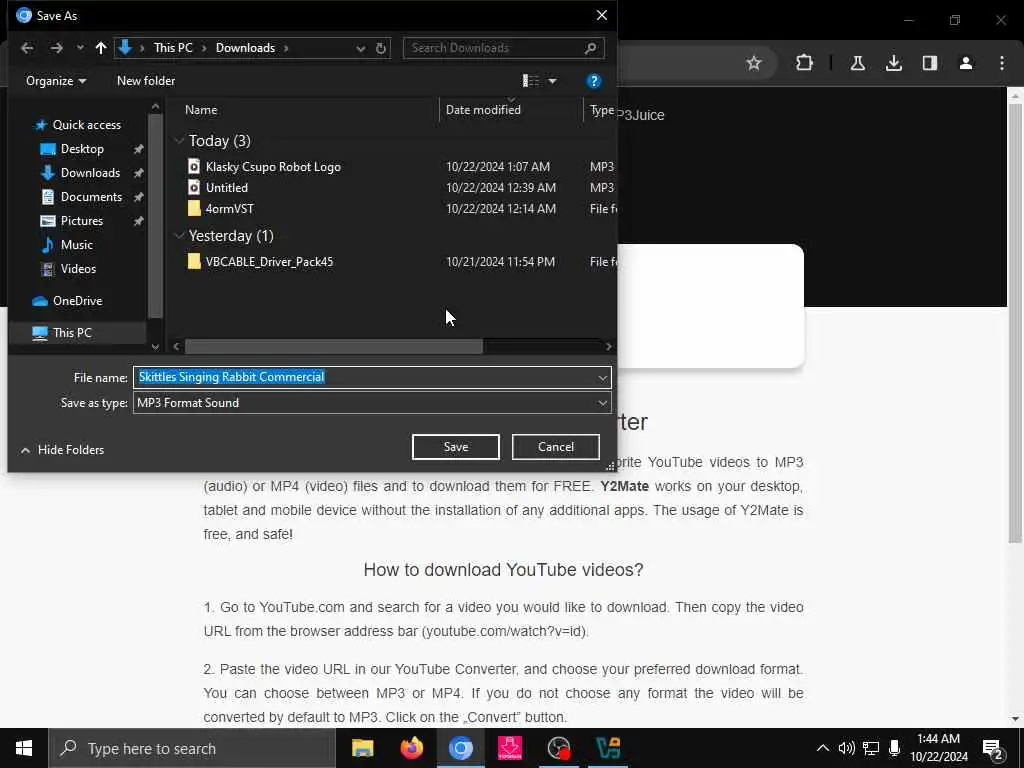Collapse pane with Hide Folders

click(x=63, y=450)
